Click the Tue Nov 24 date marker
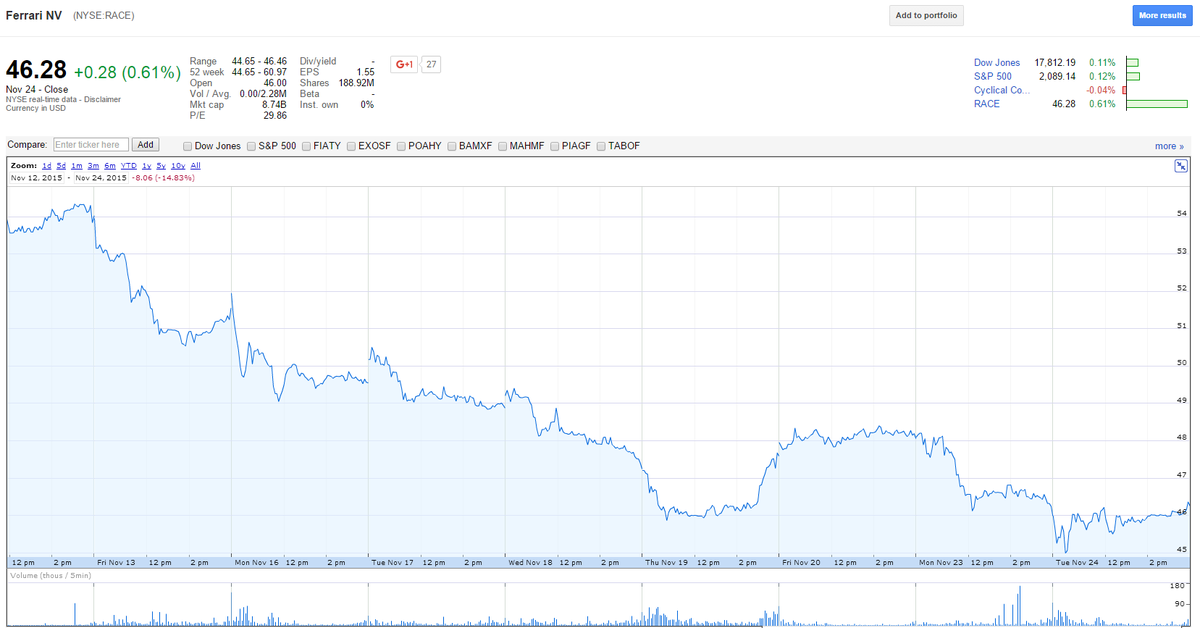The width and height of the screenshot is (1200, 628). (x=1077, y=562)
